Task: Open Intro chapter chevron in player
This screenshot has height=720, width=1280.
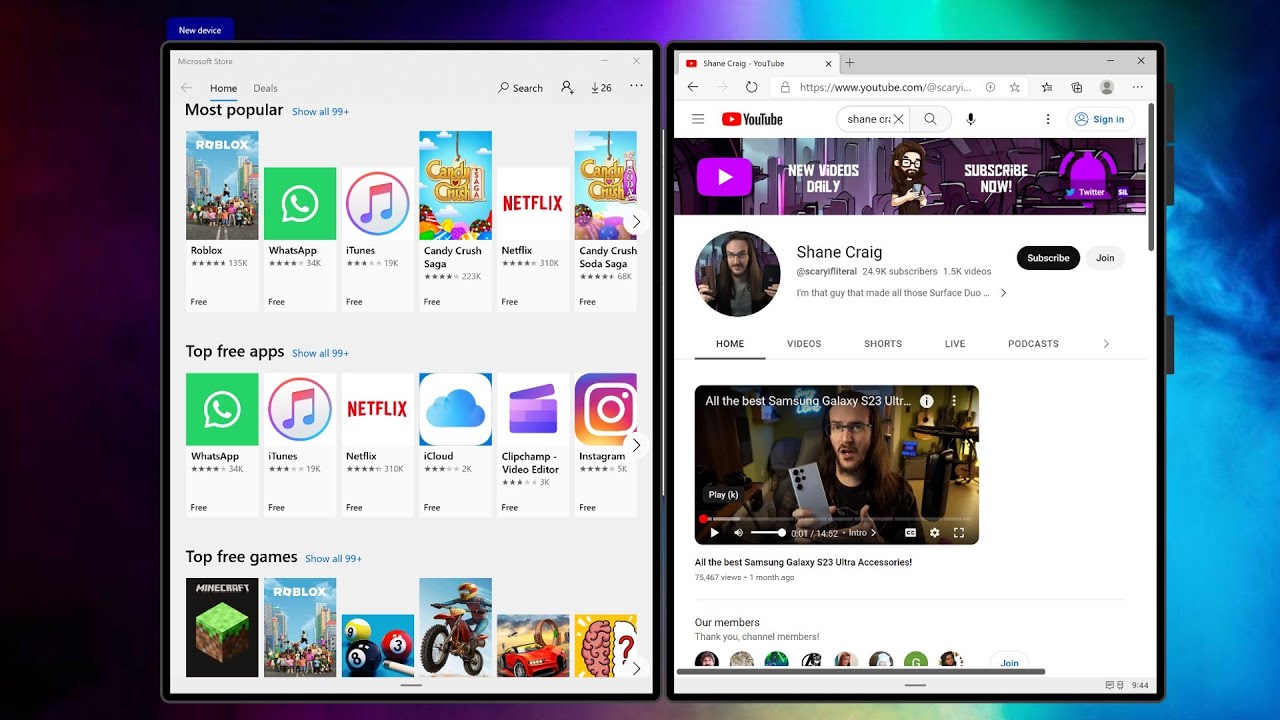Action: 873,533
